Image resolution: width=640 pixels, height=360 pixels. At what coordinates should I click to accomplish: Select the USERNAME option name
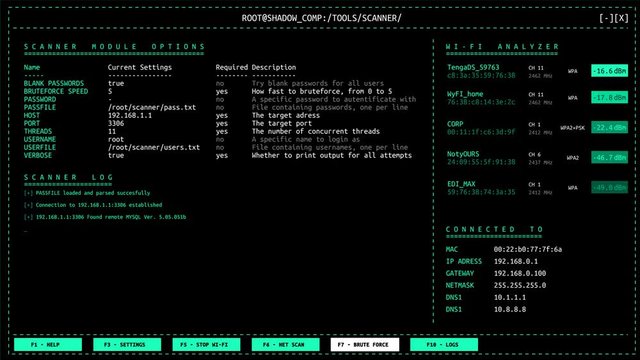(40, 139)
